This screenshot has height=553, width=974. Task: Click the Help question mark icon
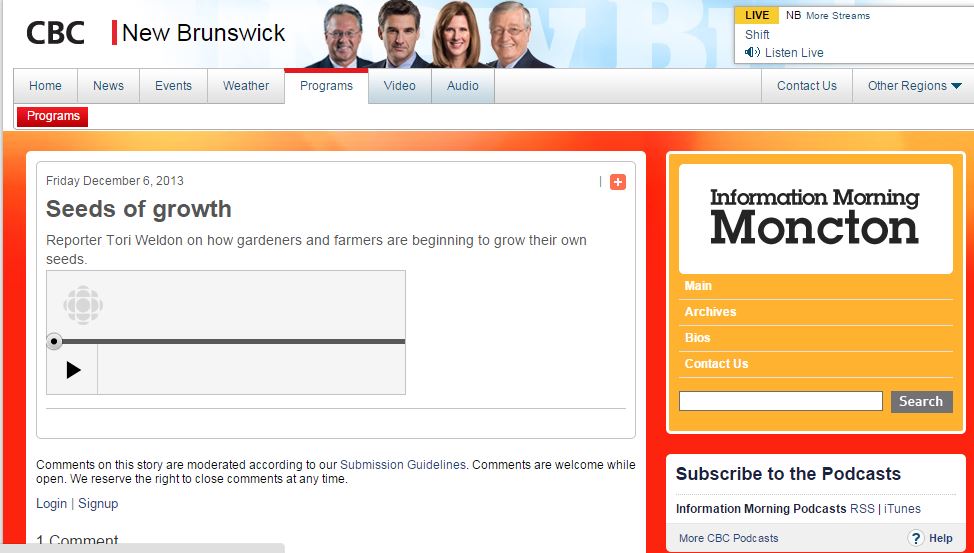(916, 538)
